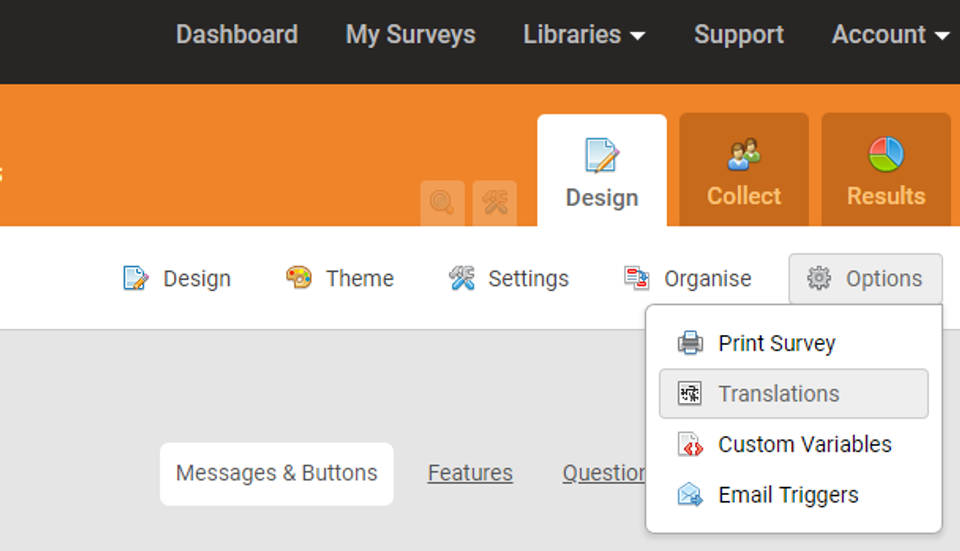The width and height of the screenshot is (960, 551).
Task: Click the Organise icon in the toolbar
Action: pyautogui.click(x=637, y=278)
